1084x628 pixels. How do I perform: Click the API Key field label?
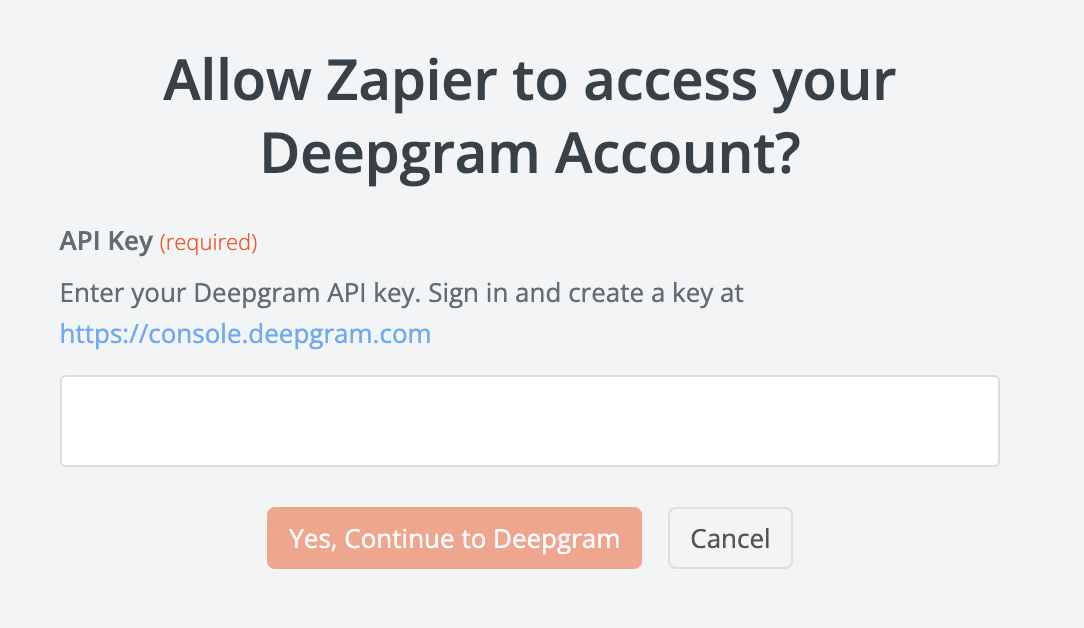click(x=106, y=241)
